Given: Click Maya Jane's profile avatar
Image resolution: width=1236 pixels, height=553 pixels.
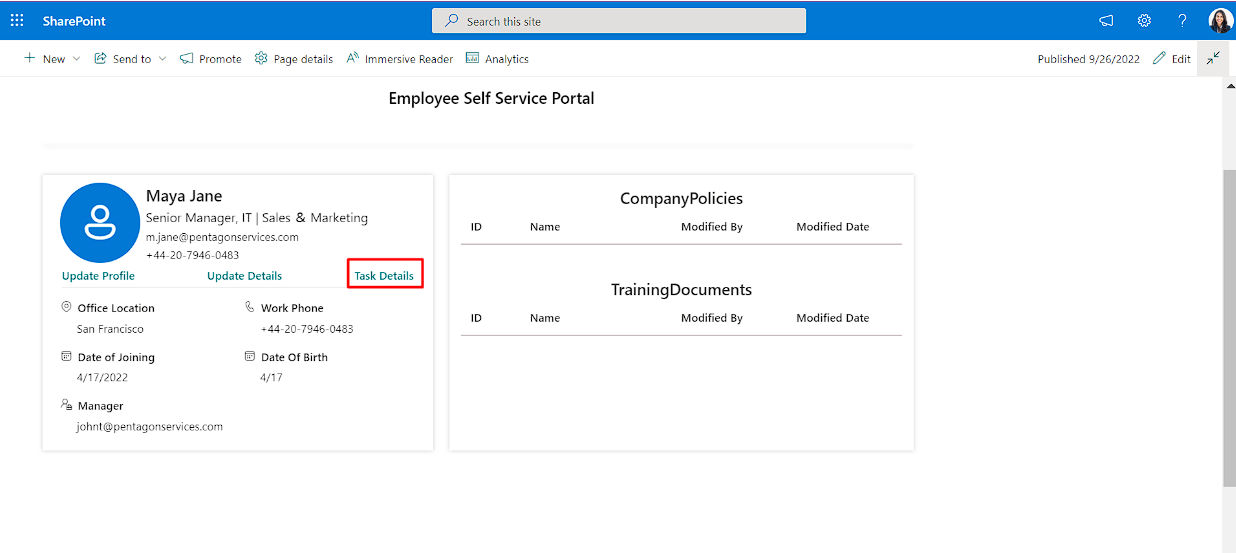Looking at the screenshot, I should 99,222.
